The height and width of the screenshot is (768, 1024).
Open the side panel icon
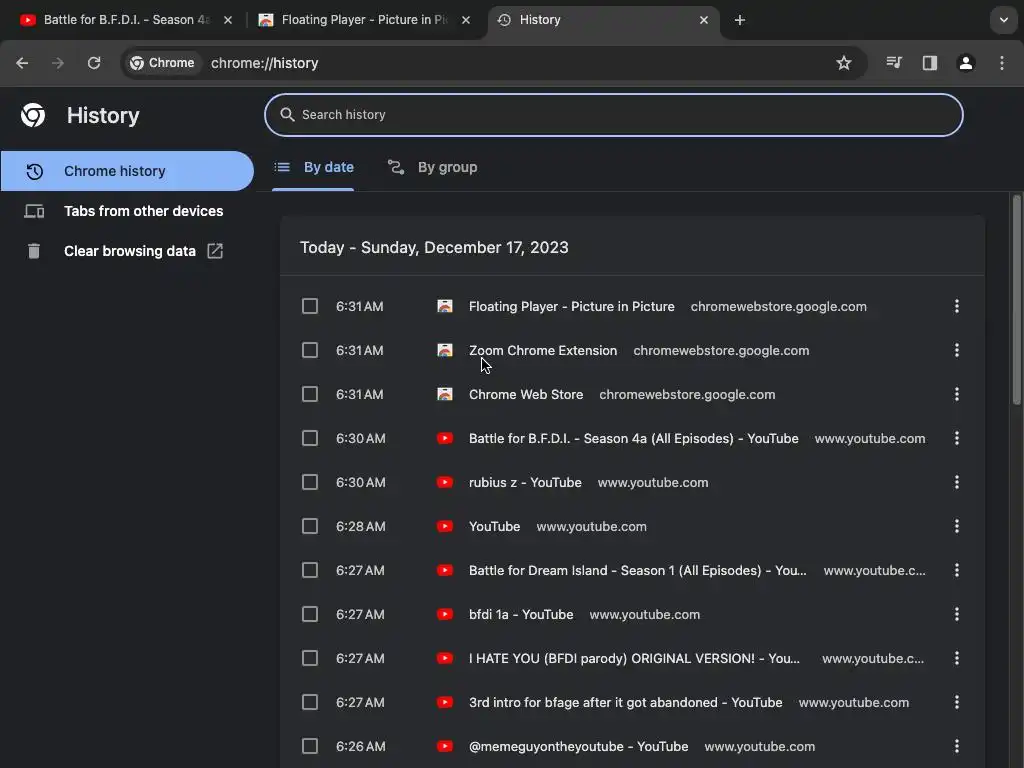[x=930, y=63]
